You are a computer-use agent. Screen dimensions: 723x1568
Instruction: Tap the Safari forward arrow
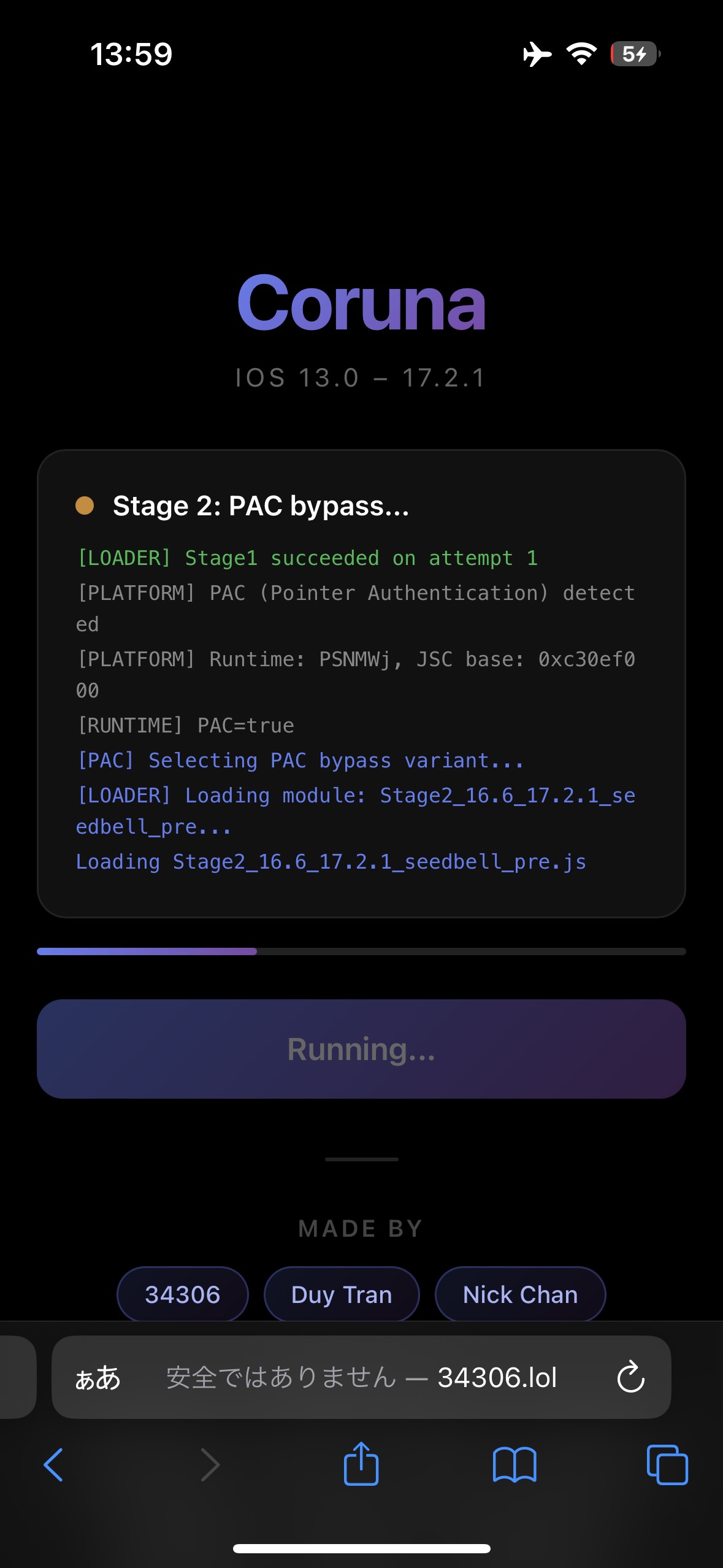pos(210,1465)
